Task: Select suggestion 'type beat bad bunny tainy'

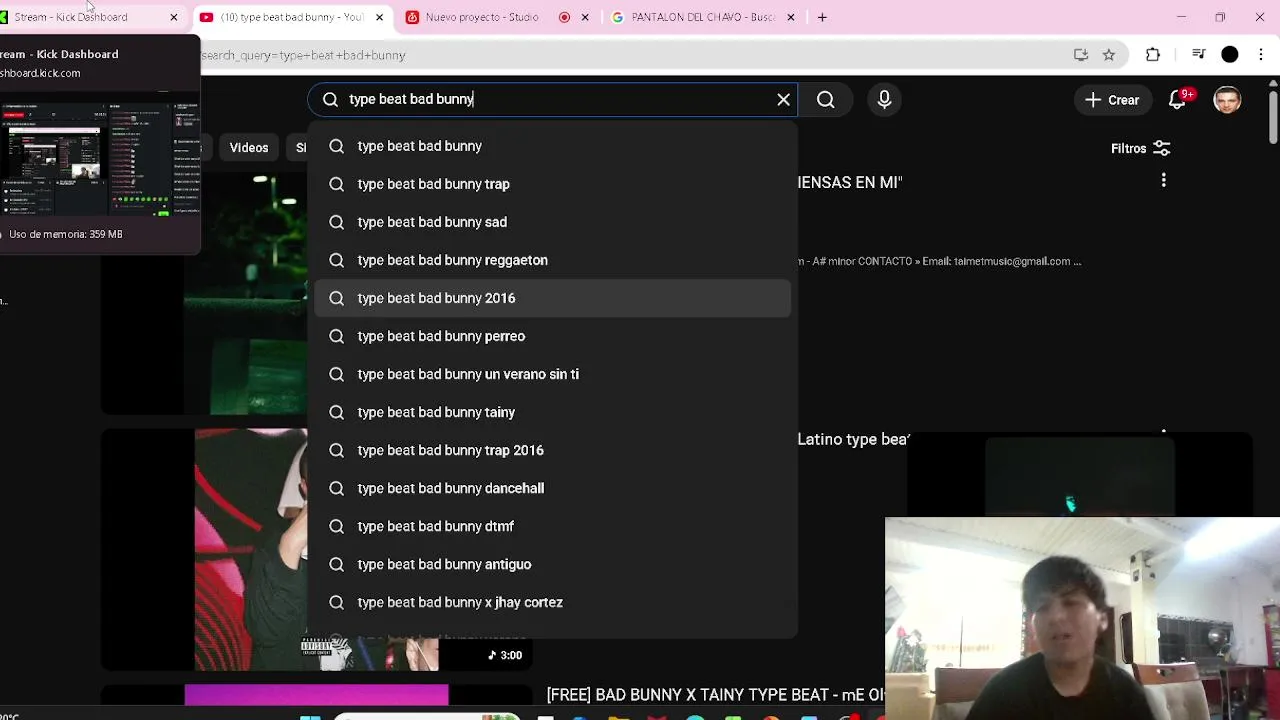Action: 552,412
